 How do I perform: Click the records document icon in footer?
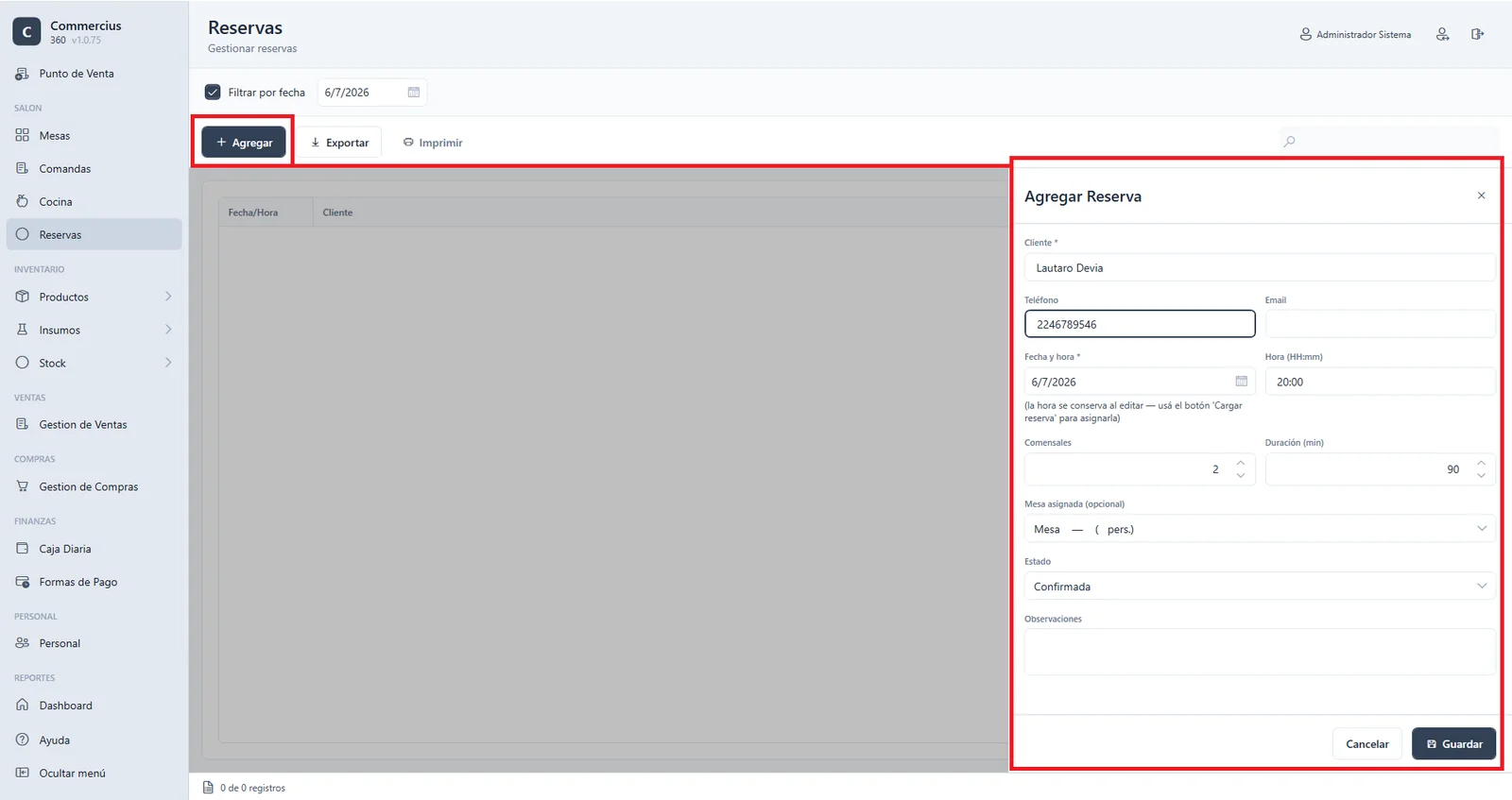click(209, 788)
